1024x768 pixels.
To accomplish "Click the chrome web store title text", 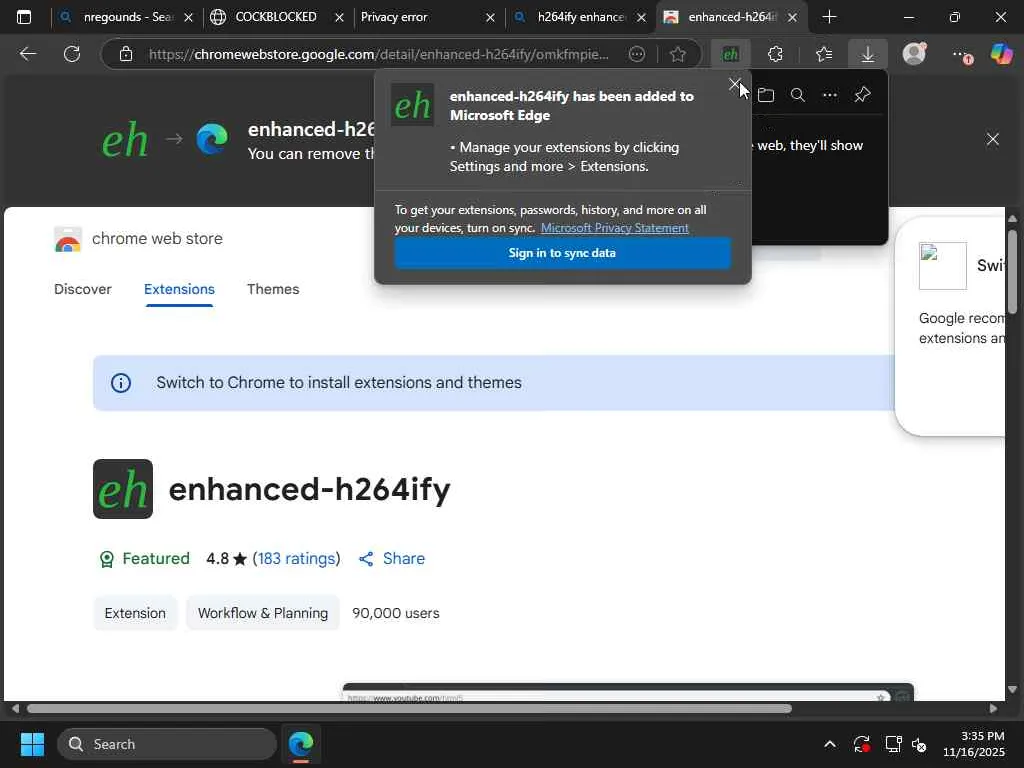I will coord(157,239).
